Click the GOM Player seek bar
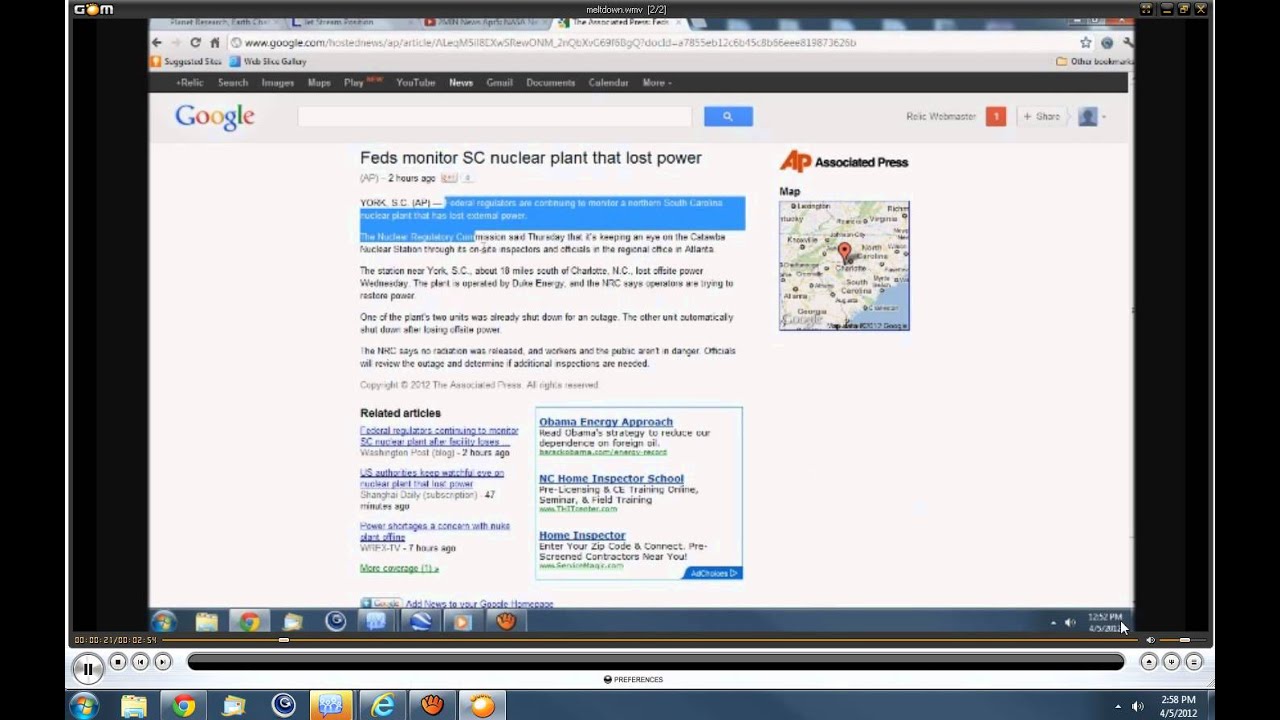 tap(655, 661)
